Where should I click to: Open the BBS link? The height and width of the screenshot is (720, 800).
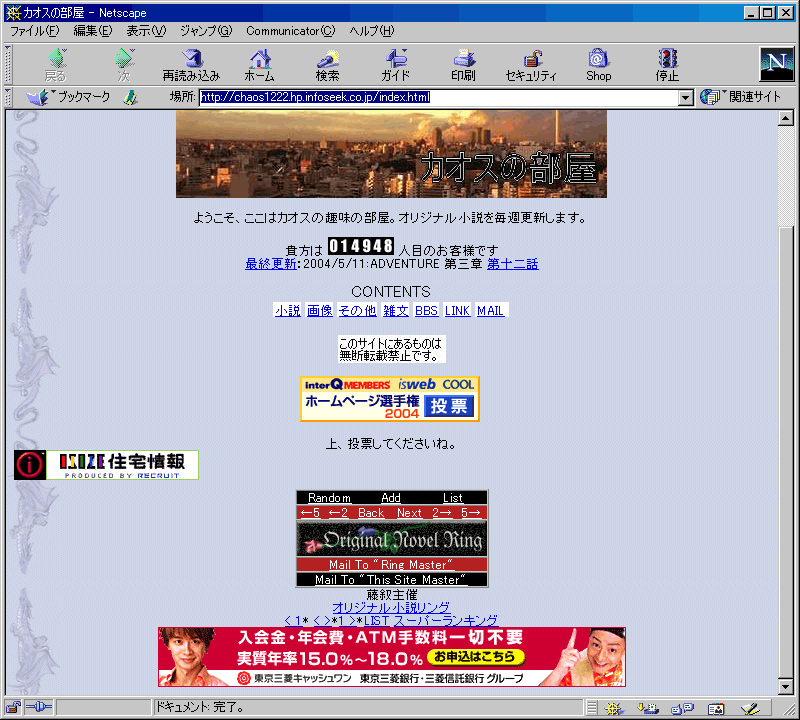tap(427, 310)
